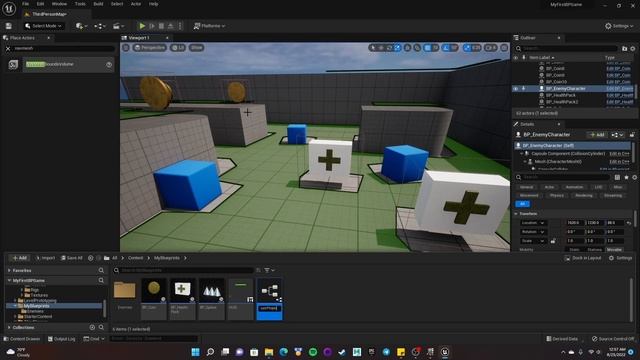The height and width of the screenshot is (360, 640).
Task: Activate the Scale tool in viewport toolbar
Action: (398, 48)
